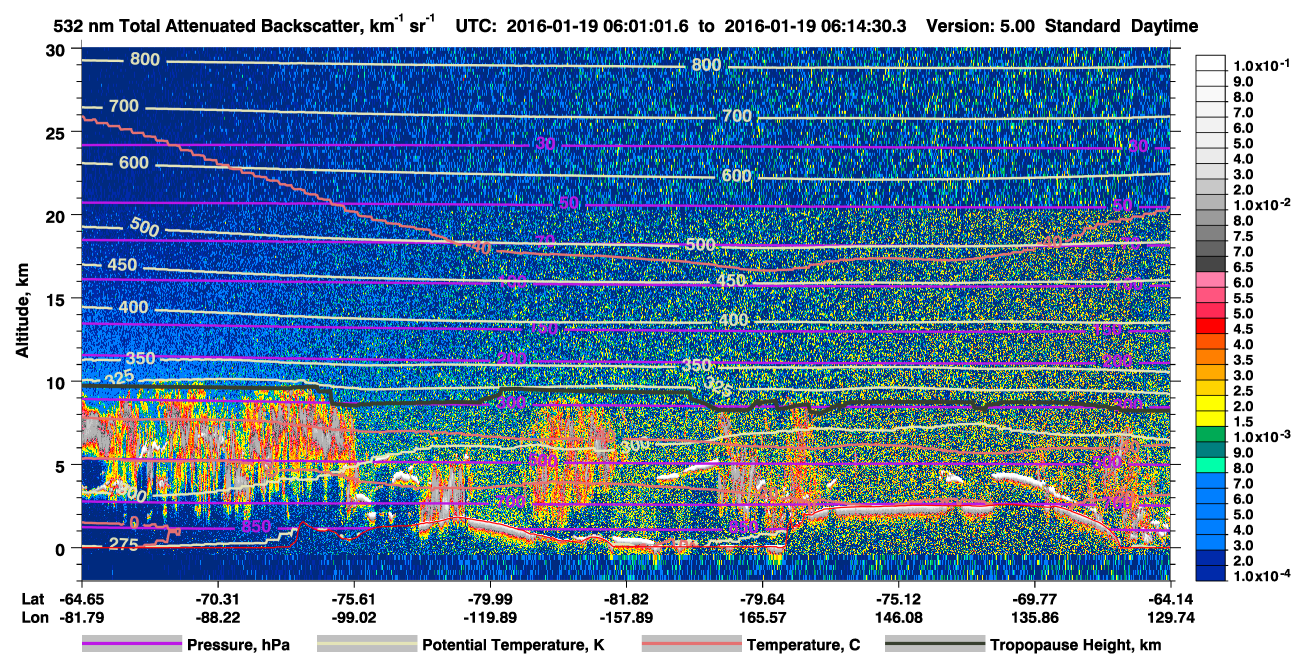Screen dimensions: 1300x667
Task: Click the altitude axis tick '15'
Action: [58, 299]
